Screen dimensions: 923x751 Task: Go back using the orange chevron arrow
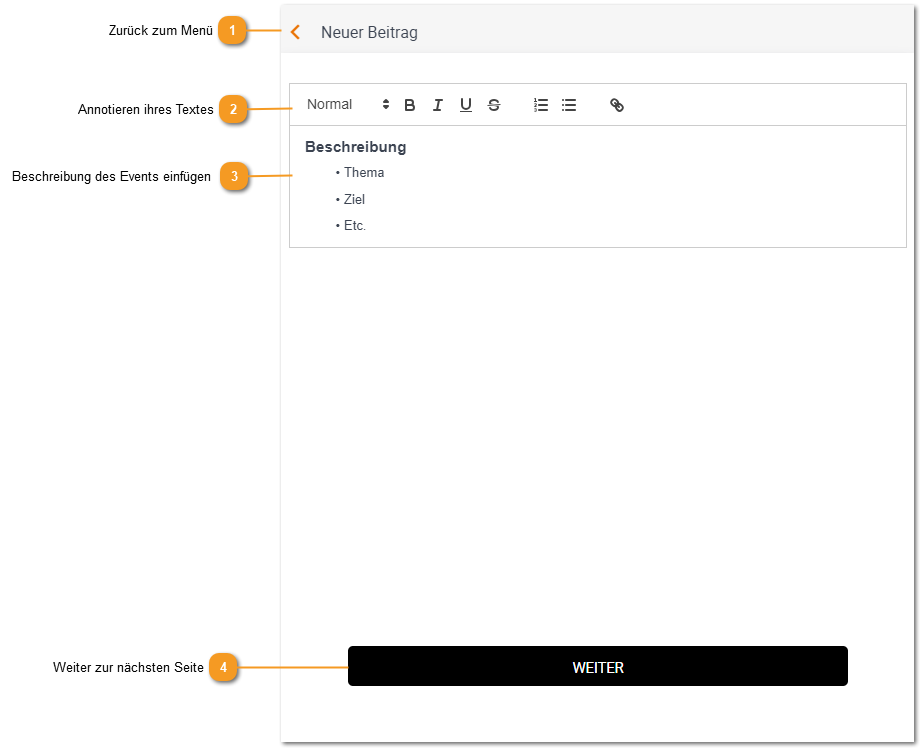coord(296,32)
